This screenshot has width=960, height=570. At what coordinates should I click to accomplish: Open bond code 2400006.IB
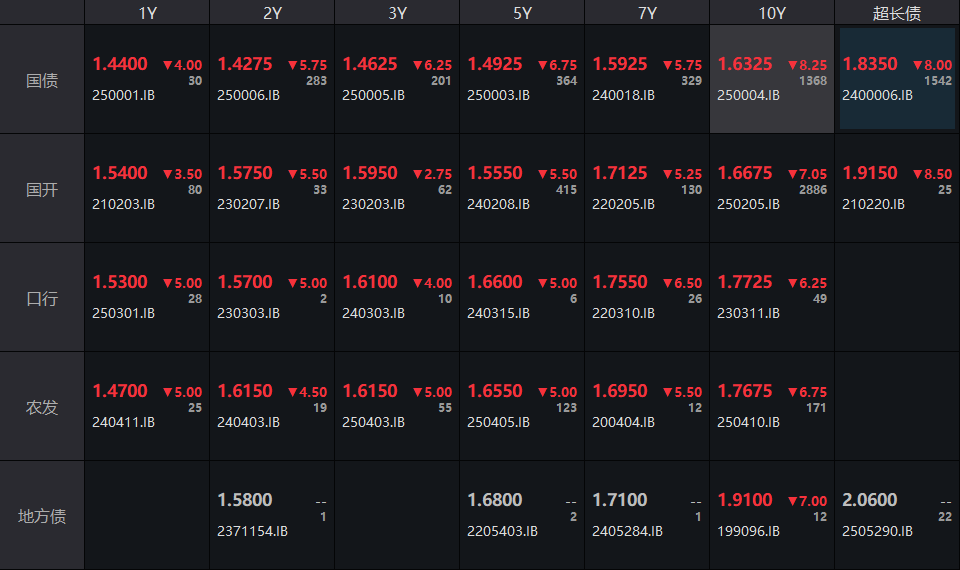click(877, 95)
